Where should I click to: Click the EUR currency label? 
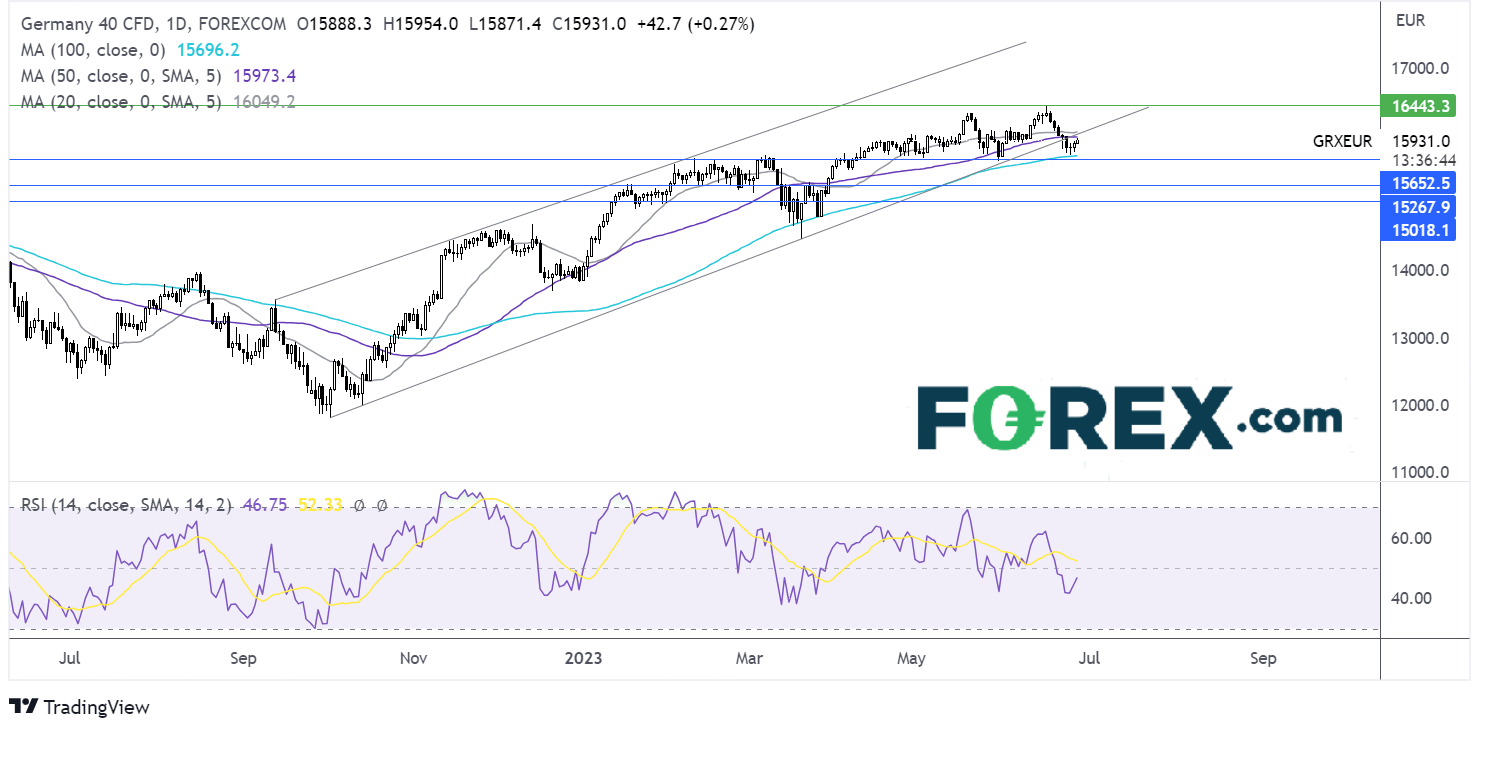coord(1411,20)
